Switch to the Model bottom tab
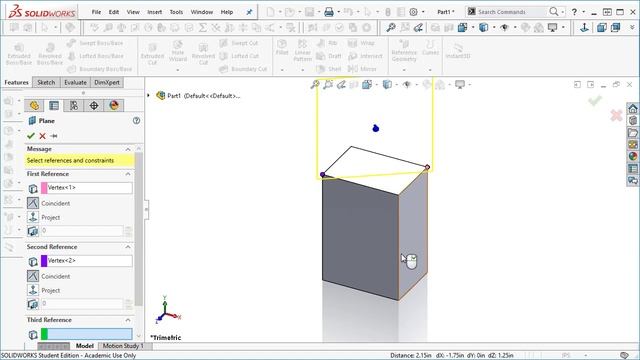The height and width of the screenshot is (360, 640). pos(84,346)
